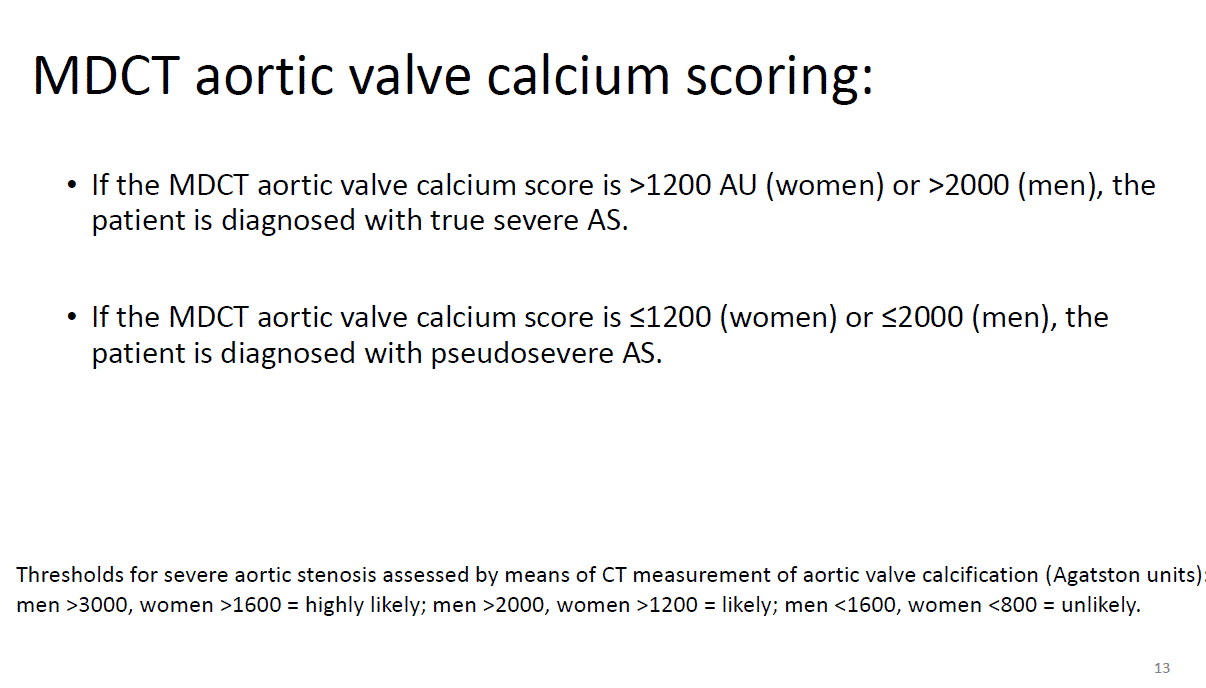Click the phrase 'pseudosevere AS.'
The width and height of the screenshot is (1206, 688).
pyautogui.click(x=547, y=353)
